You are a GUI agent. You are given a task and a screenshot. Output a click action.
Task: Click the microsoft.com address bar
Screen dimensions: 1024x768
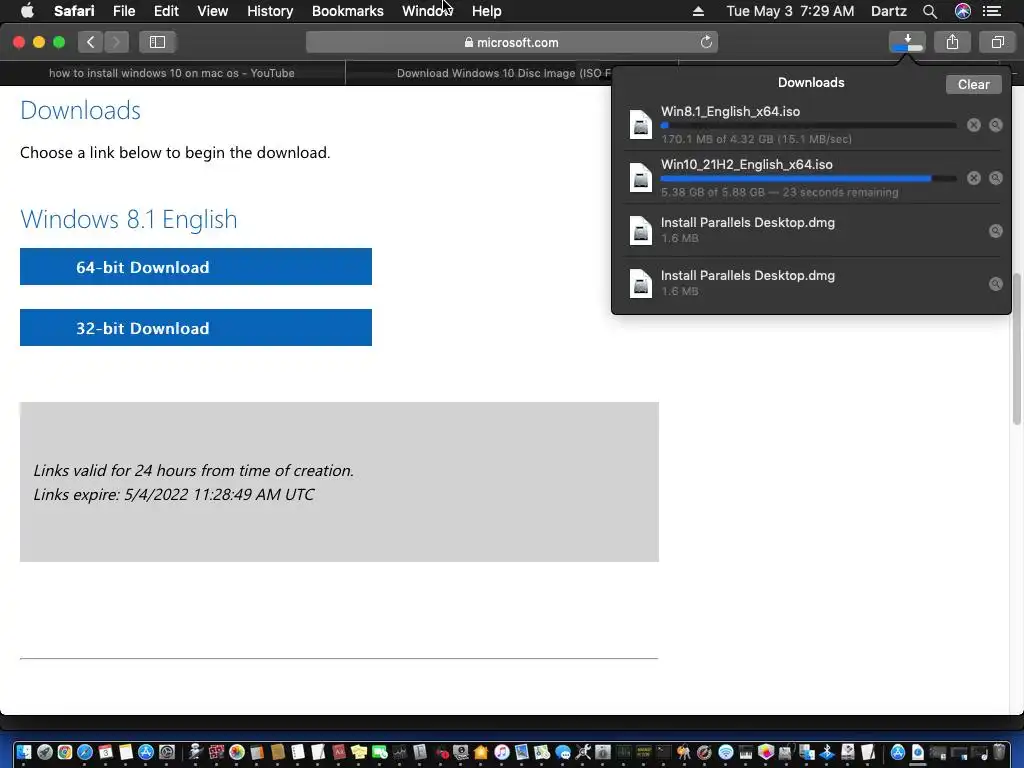pyautogui.click(x=511, y=42)
